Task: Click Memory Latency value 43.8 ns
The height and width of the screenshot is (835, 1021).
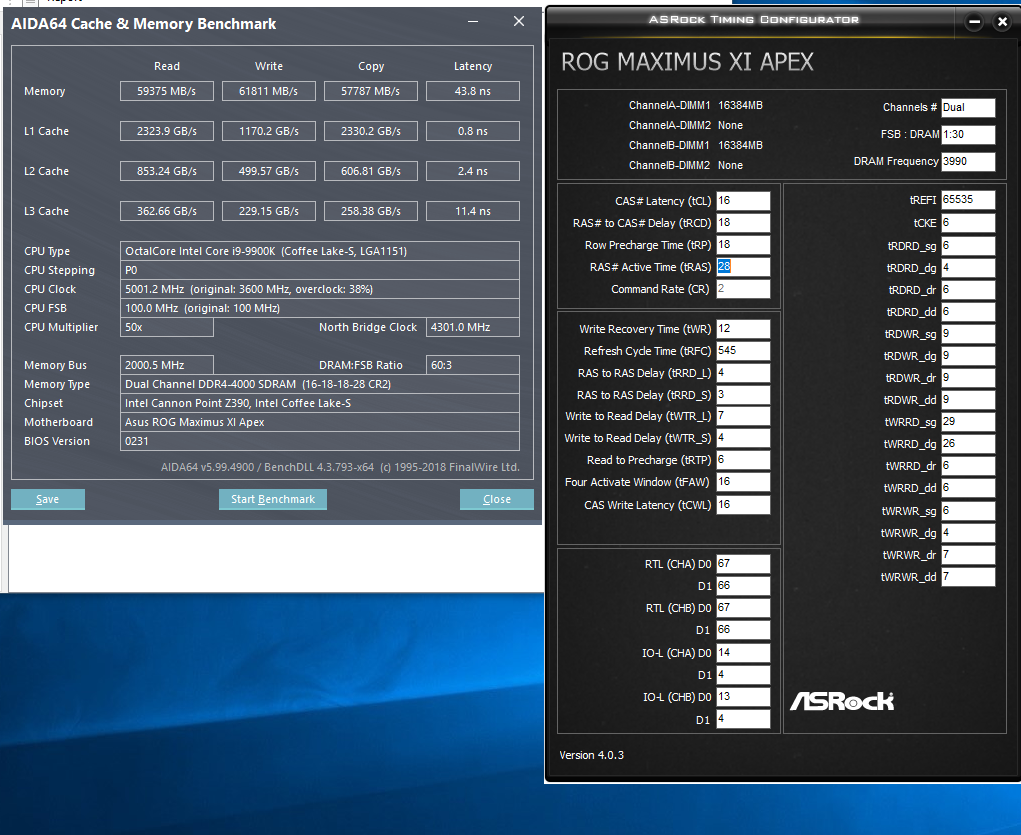Action: pos(473,91)
